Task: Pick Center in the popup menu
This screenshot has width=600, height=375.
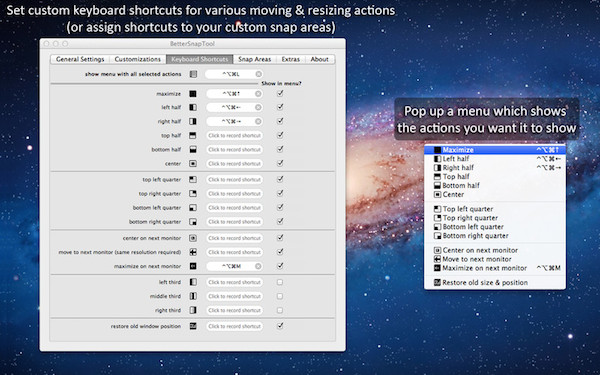Action: coord(495,194)
